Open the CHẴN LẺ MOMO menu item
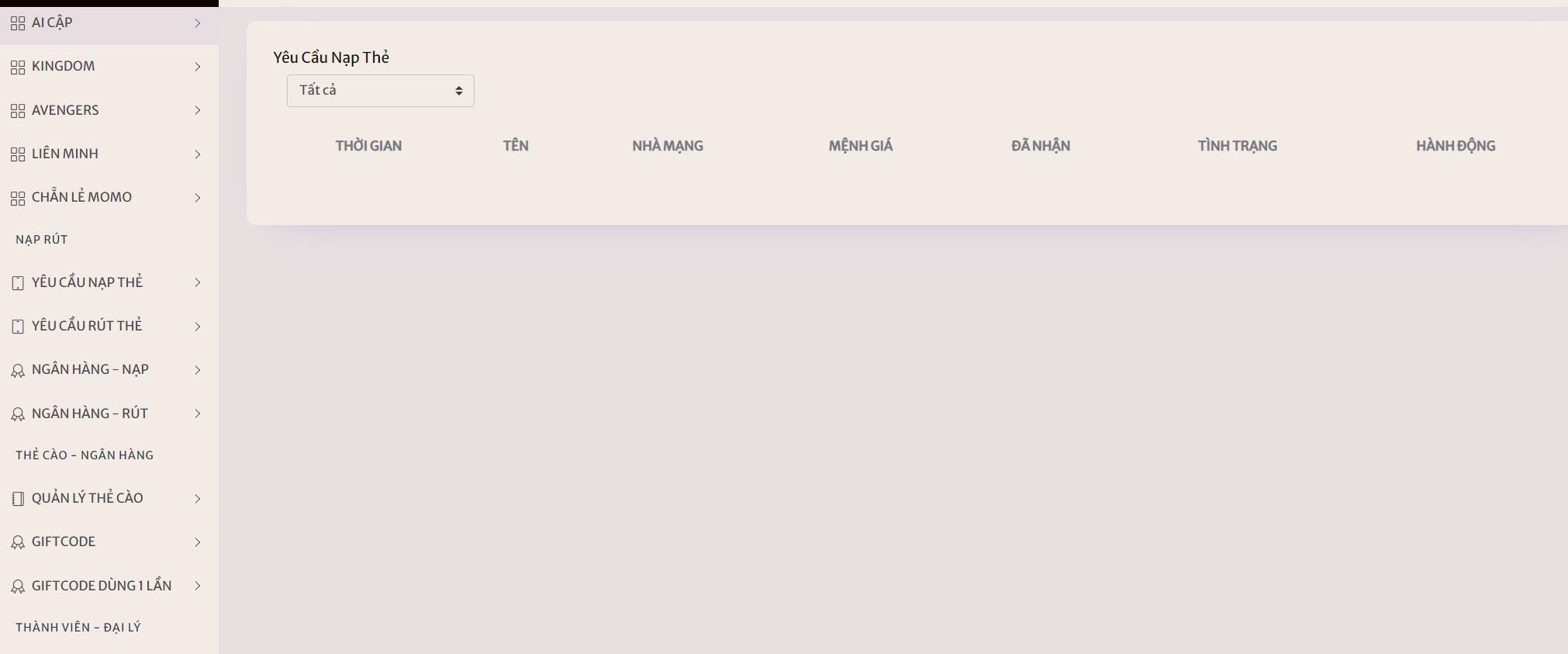 (x=109, y=197)
